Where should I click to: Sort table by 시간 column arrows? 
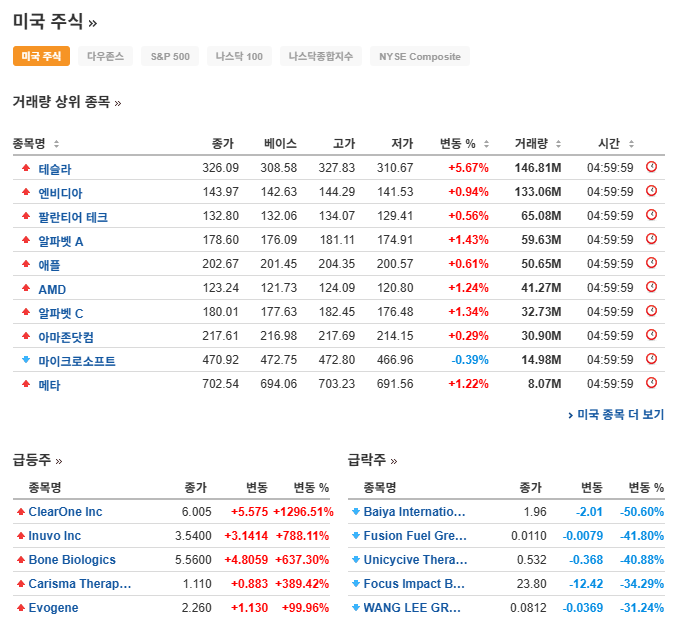point(631,144)
